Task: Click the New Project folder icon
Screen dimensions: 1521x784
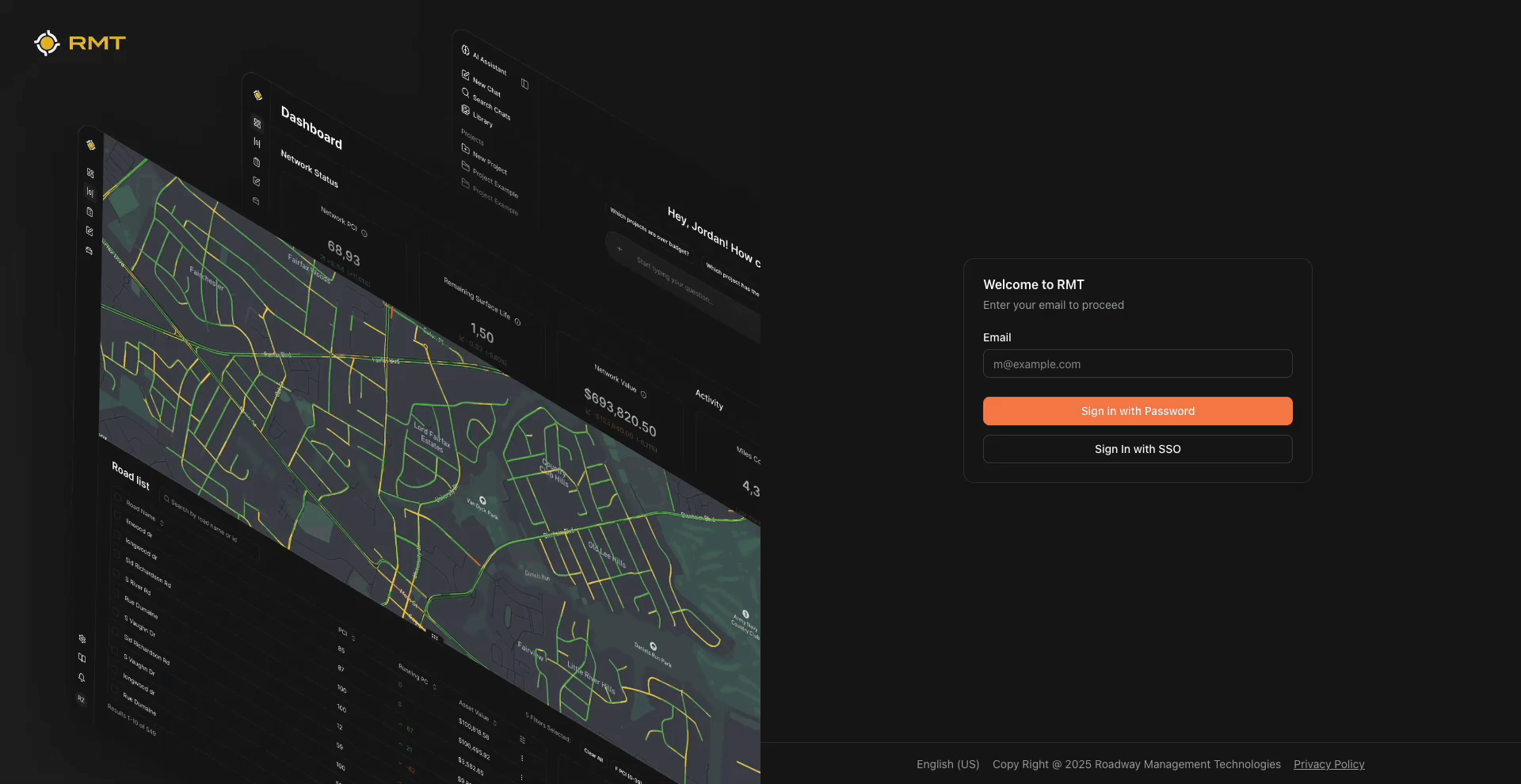Action: (466, 148)
